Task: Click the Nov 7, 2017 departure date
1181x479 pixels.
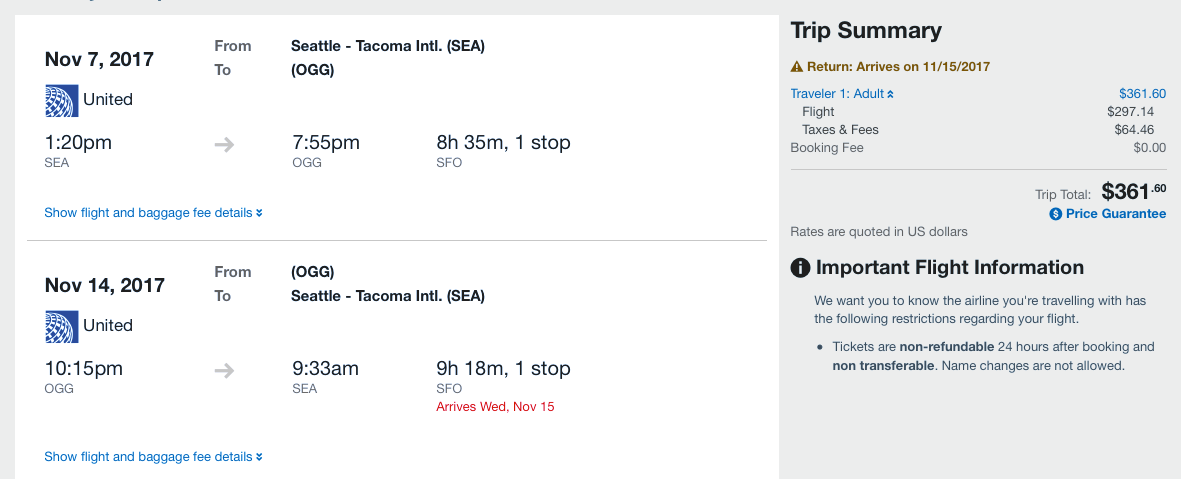Action: [99, 59]
